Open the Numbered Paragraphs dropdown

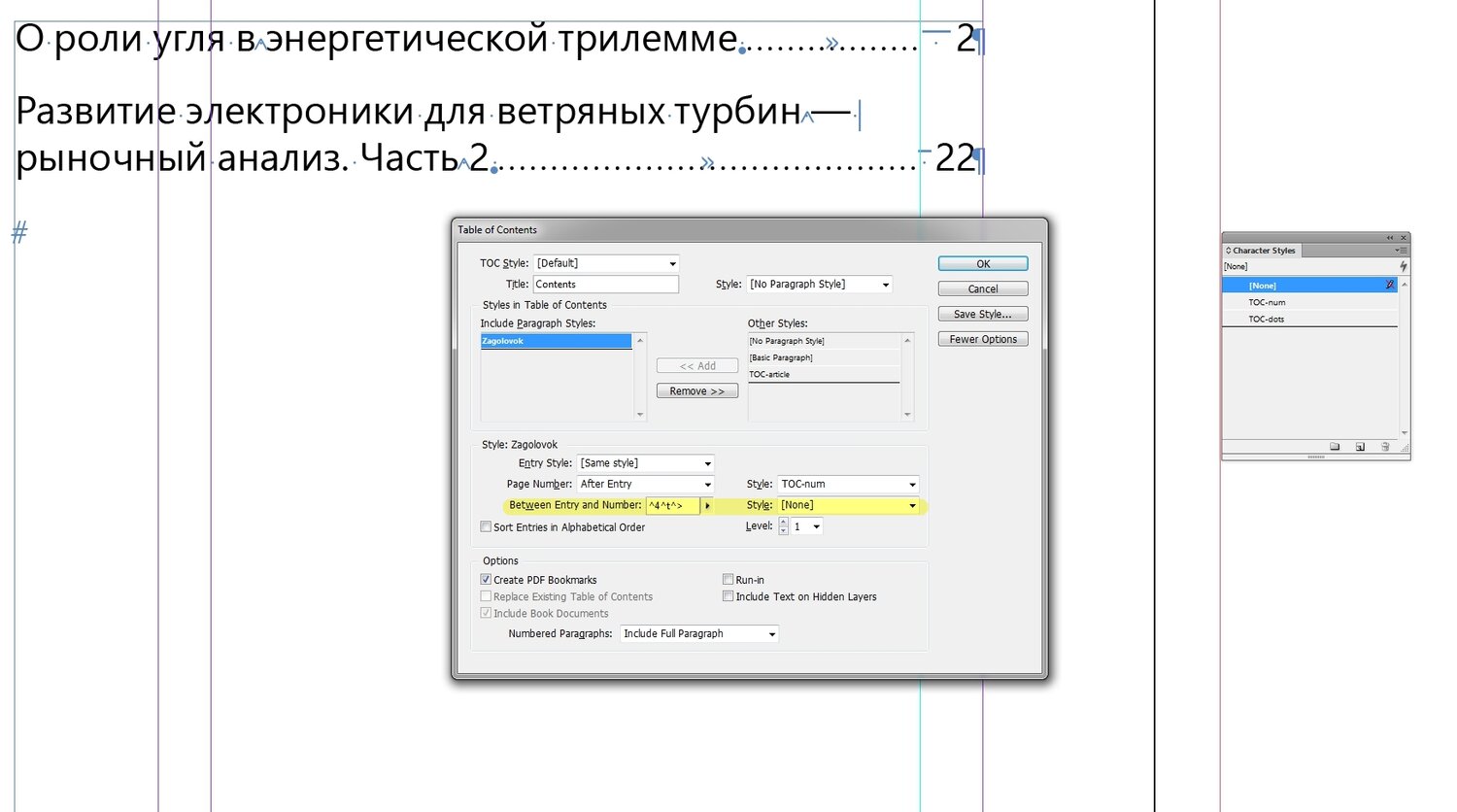[699, 633]
